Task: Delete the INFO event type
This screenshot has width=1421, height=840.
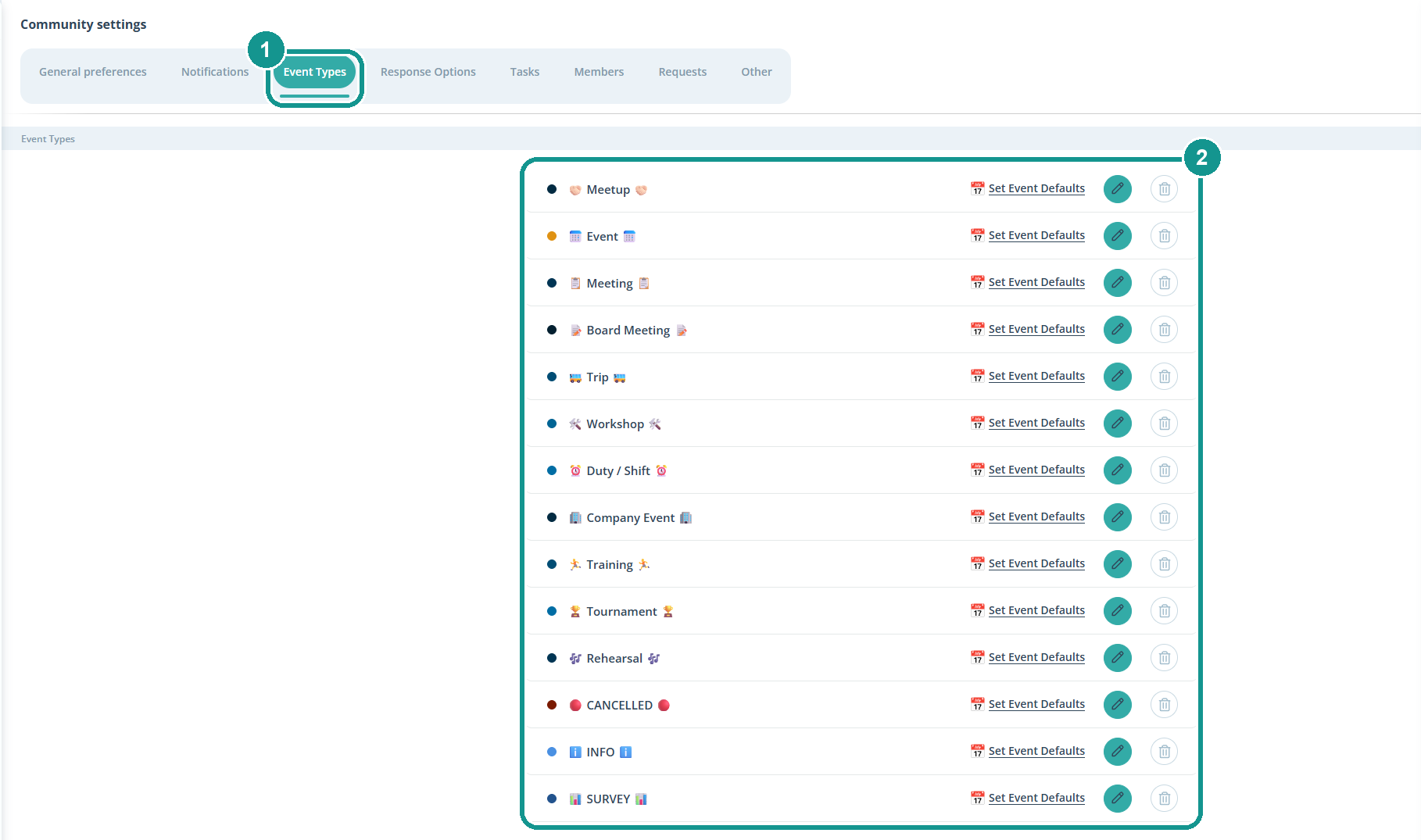Action: 1164,752
